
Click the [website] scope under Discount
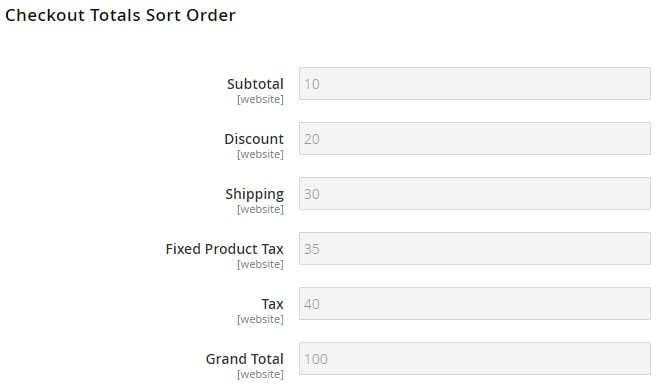click(x=260, y=154)
